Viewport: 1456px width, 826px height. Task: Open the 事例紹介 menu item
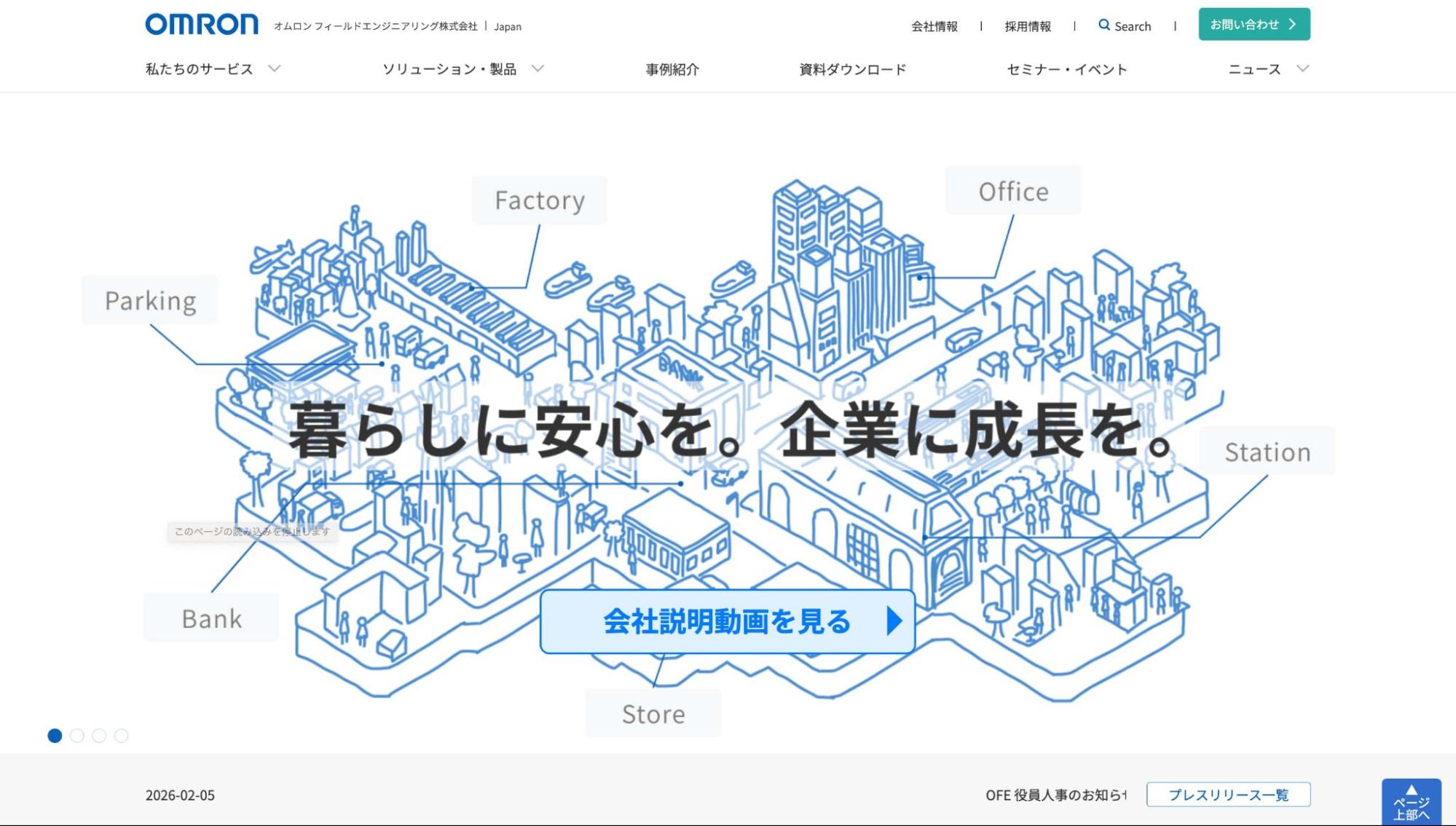672,69
